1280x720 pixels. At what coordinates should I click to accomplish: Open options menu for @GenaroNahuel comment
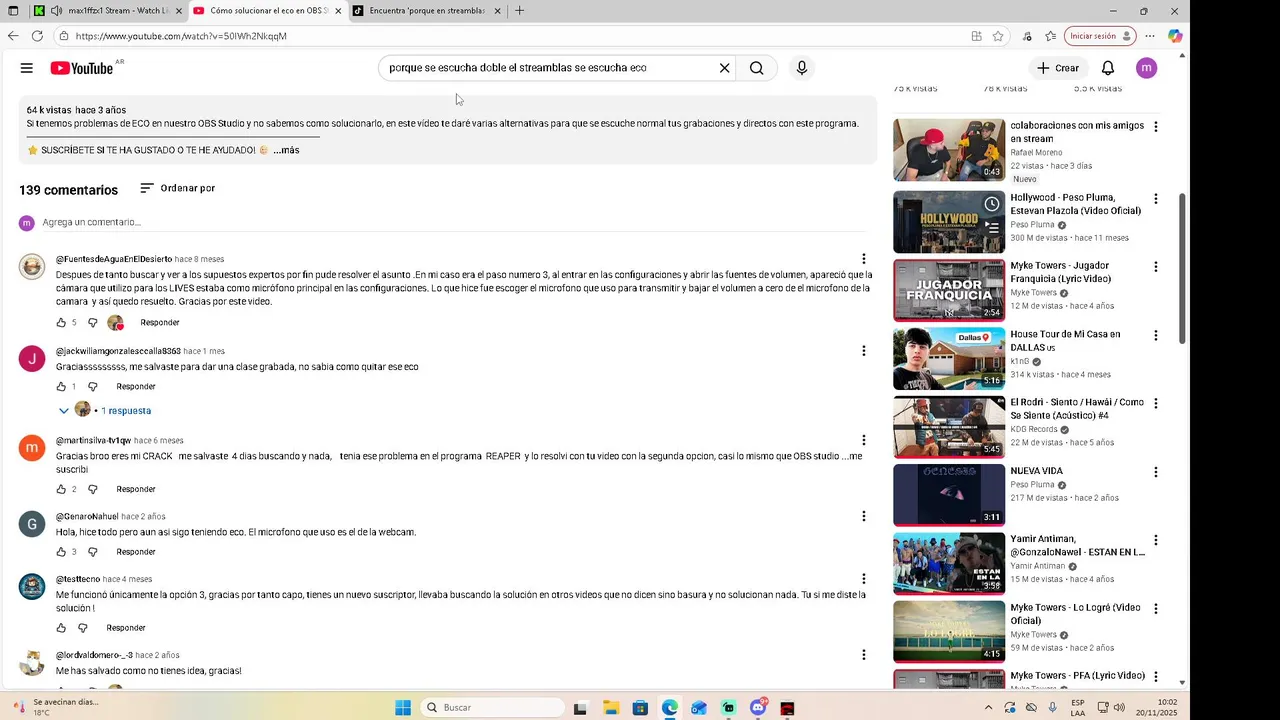(x=864, y=516)
